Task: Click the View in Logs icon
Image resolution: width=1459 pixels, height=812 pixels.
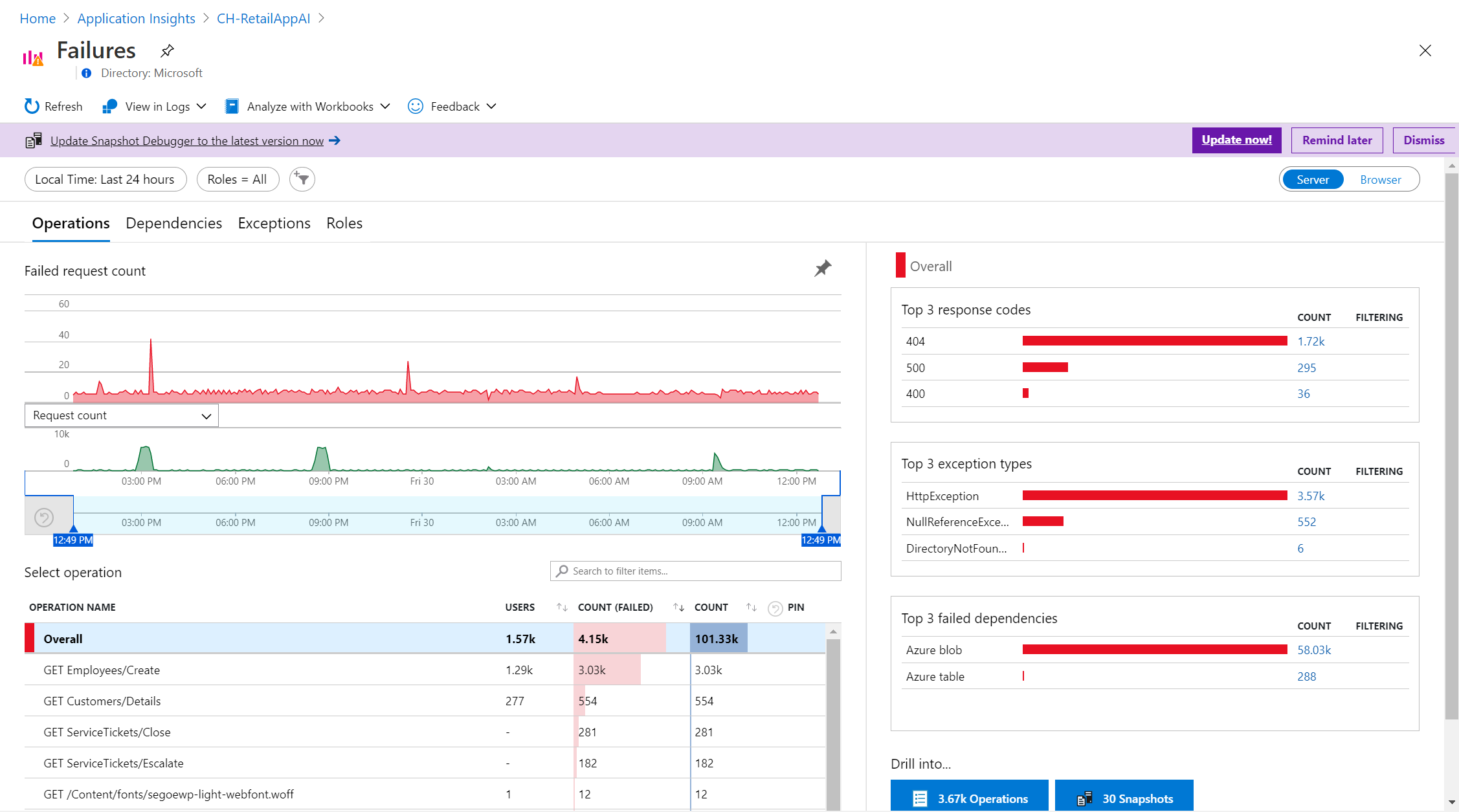Action: pyautogui.click(x=109, y=106)
